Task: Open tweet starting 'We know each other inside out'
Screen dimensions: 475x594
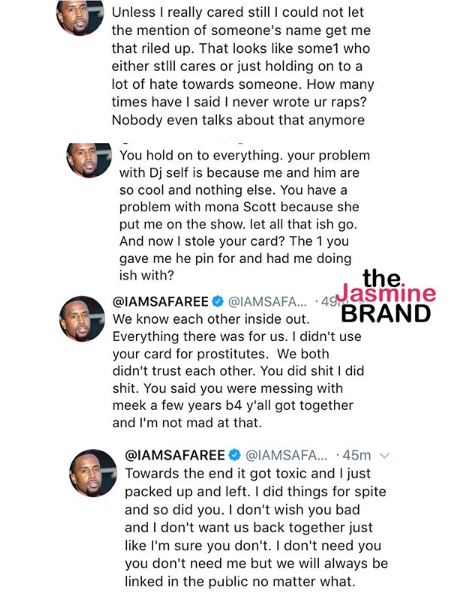Action: pos(238,370)
